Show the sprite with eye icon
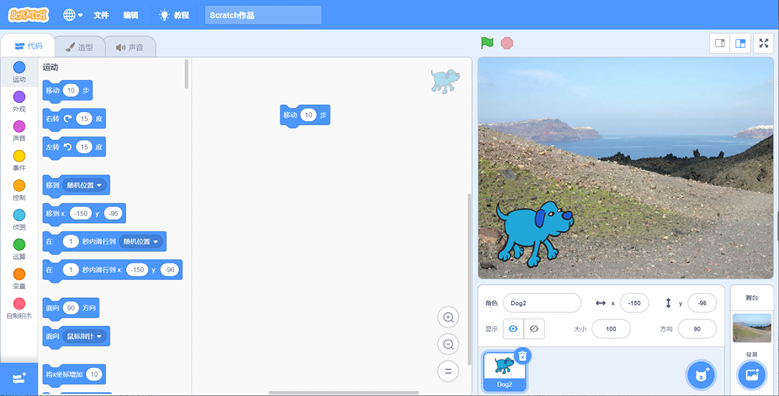The image size is (779, 396). tap(513, 329)
